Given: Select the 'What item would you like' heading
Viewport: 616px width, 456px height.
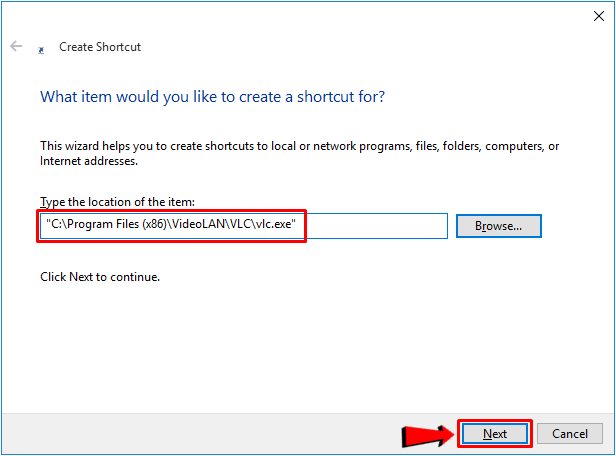Looking at the screenshot, I should [213, 97].
